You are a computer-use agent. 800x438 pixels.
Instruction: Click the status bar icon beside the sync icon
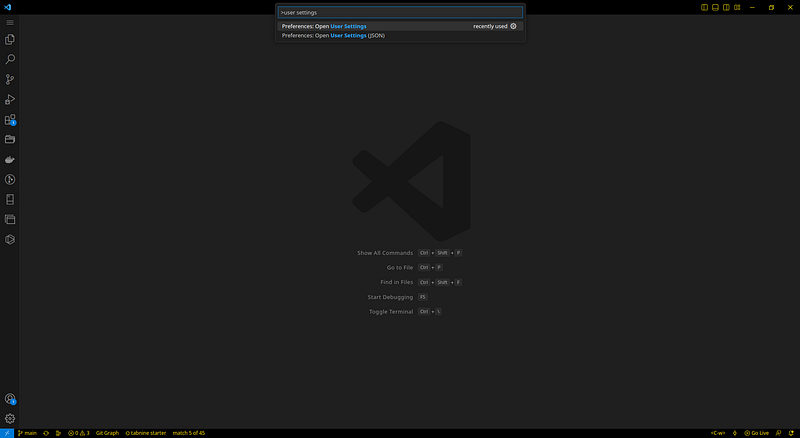pos(58,433)
